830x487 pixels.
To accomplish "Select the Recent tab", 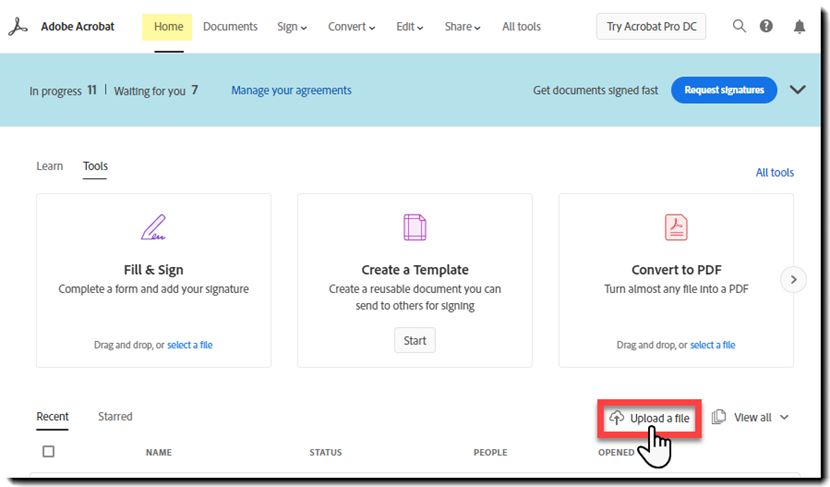I will (x=52, y=417).
